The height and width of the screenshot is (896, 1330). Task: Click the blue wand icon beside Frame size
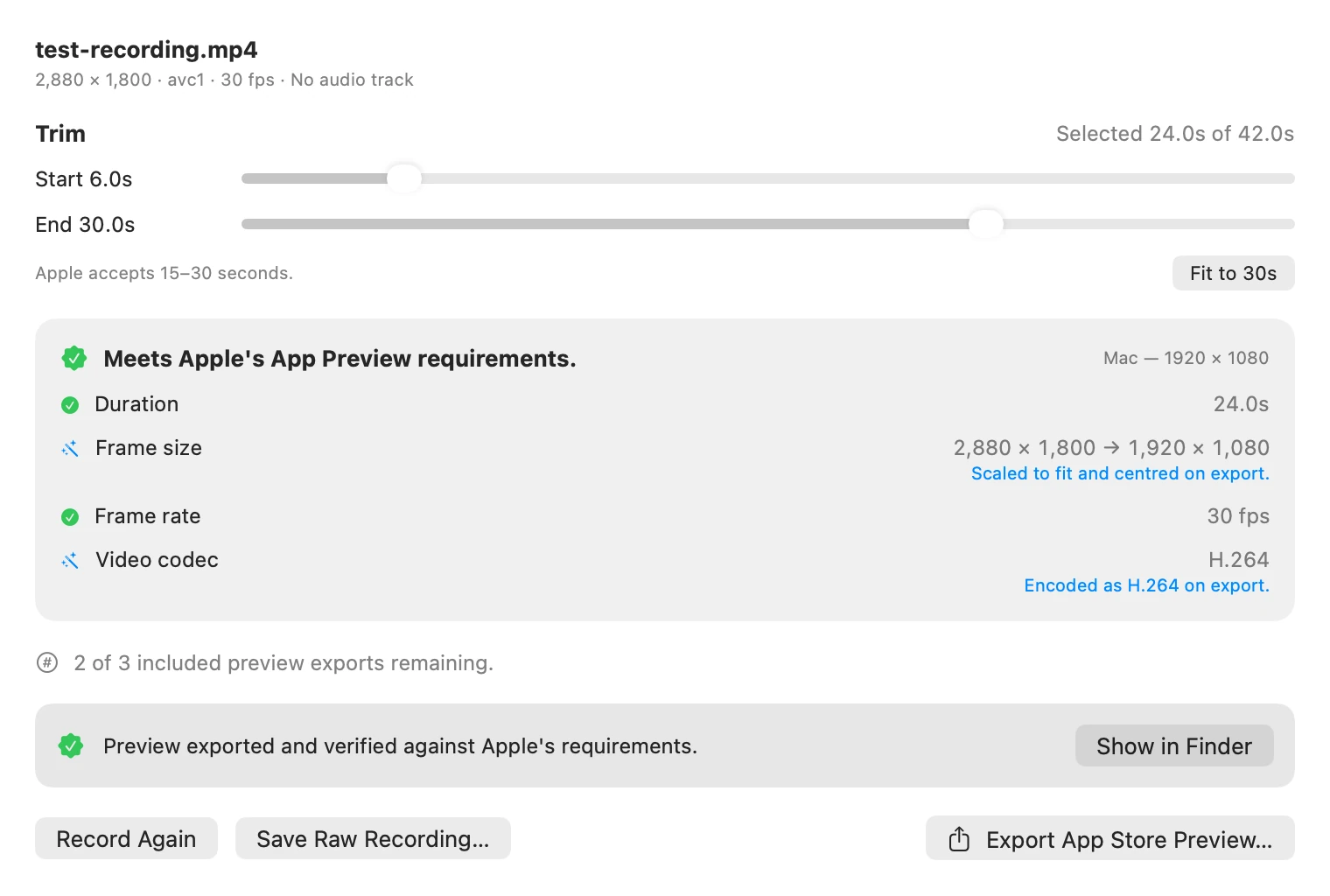point(70,449)
